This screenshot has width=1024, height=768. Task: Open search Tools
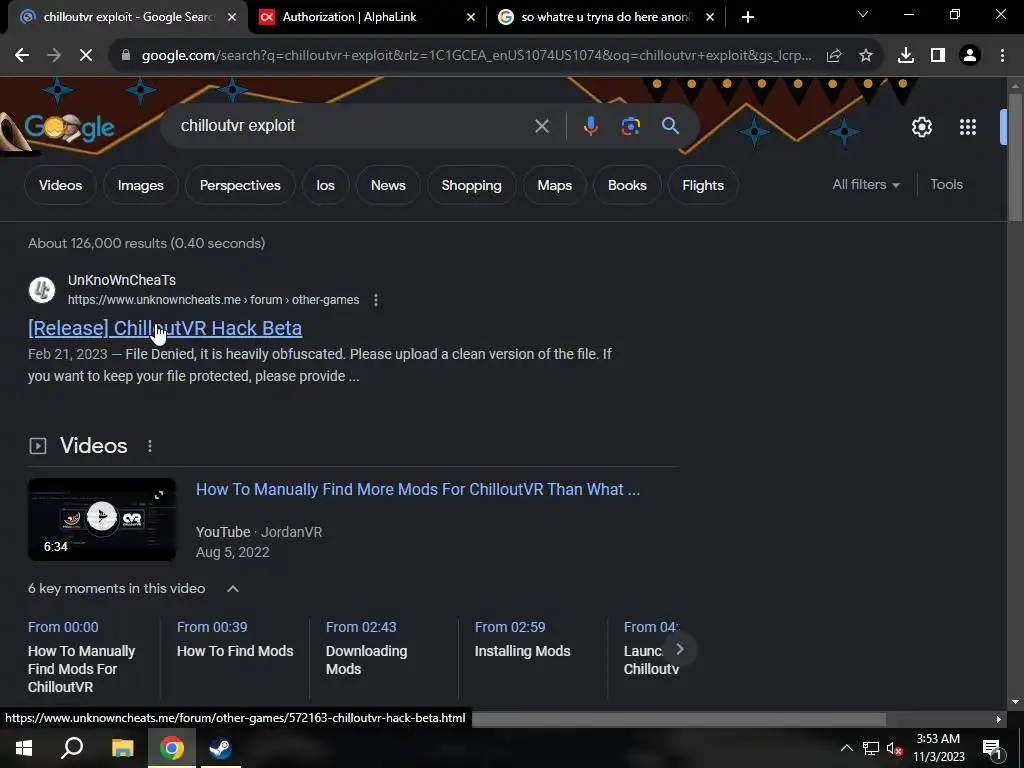click(946, 185)
